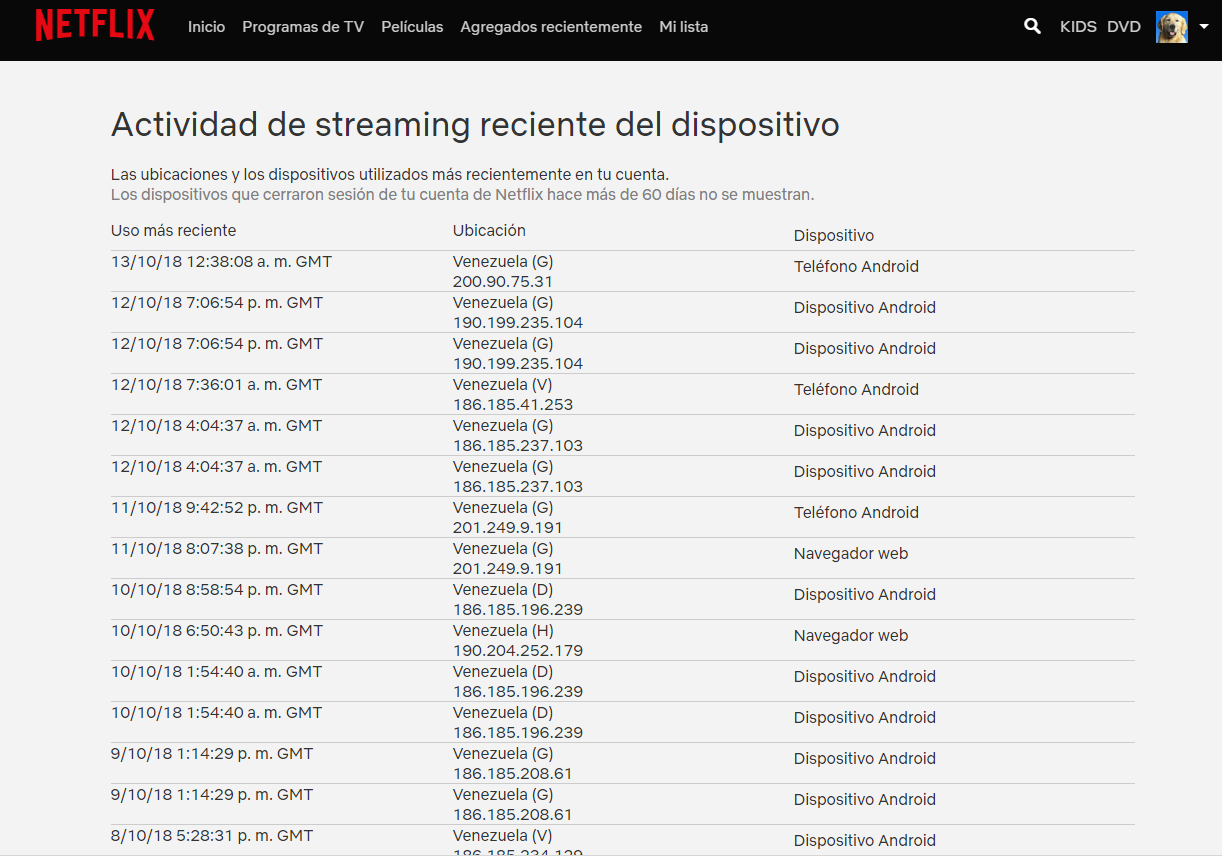This screenshot has width=1222, height=858.
Task: Click the Venezuela (H) location entry
Action: [503, 631]
